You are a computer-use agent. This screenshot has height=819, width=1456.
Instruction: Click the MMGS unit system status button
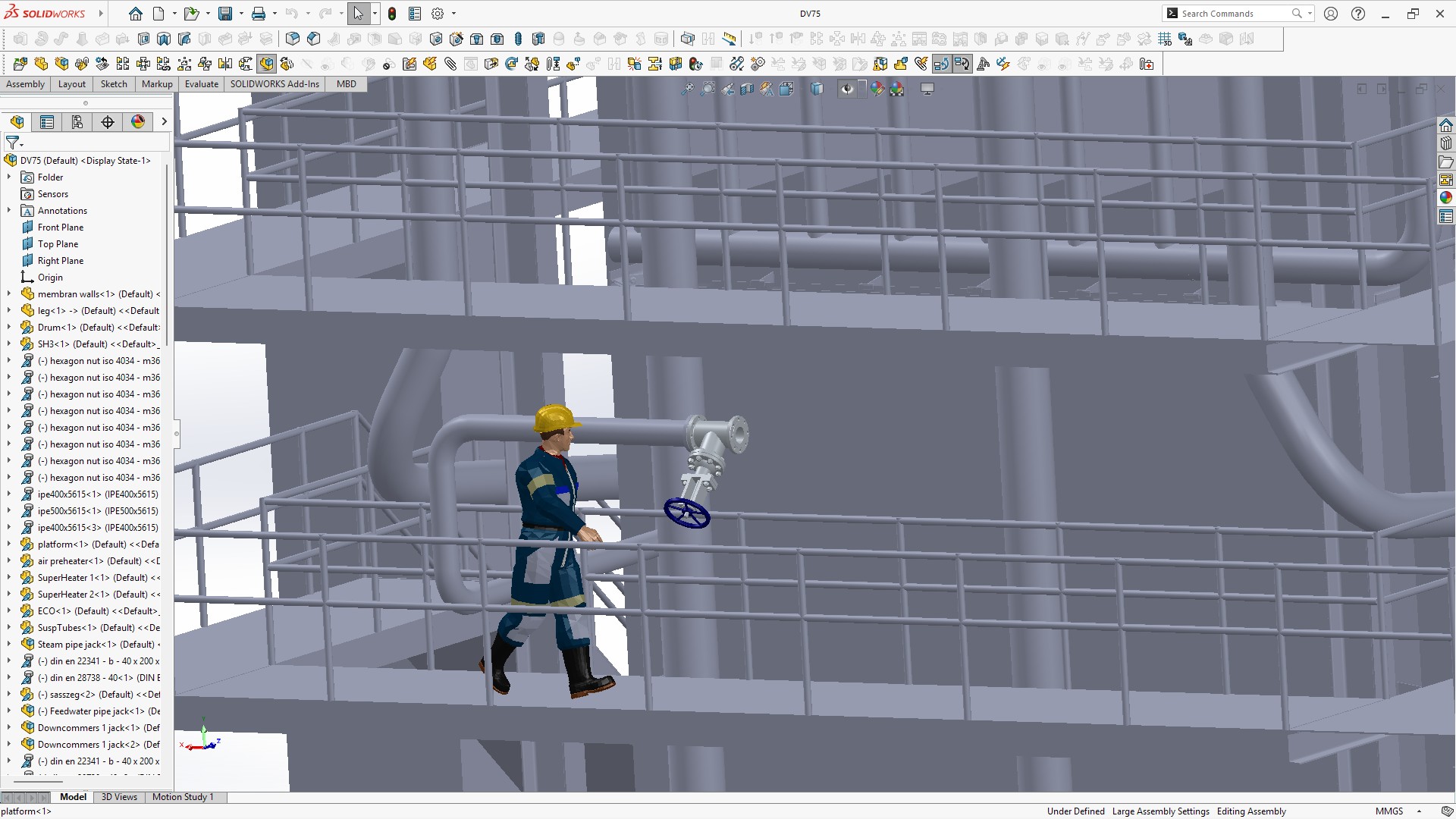click(x=1389, y=811)
